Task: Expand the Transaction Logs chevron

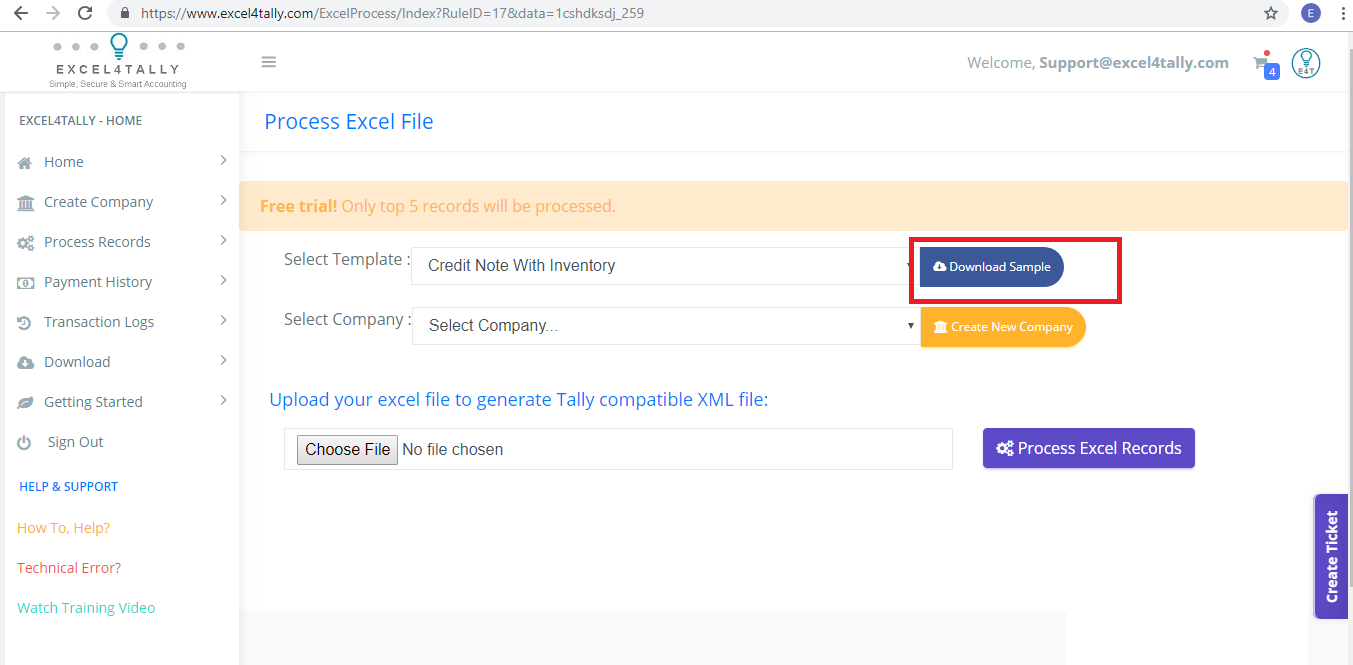Action: click(x=223, y=320)
